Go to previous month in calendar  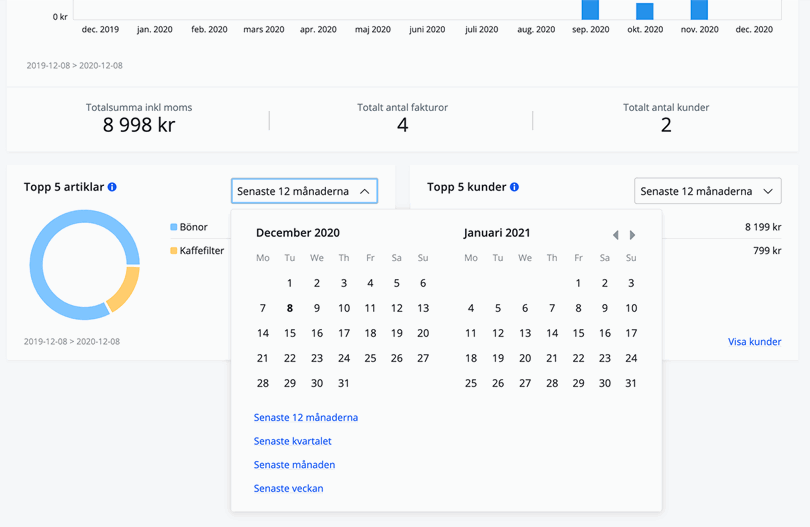point(615,235)
